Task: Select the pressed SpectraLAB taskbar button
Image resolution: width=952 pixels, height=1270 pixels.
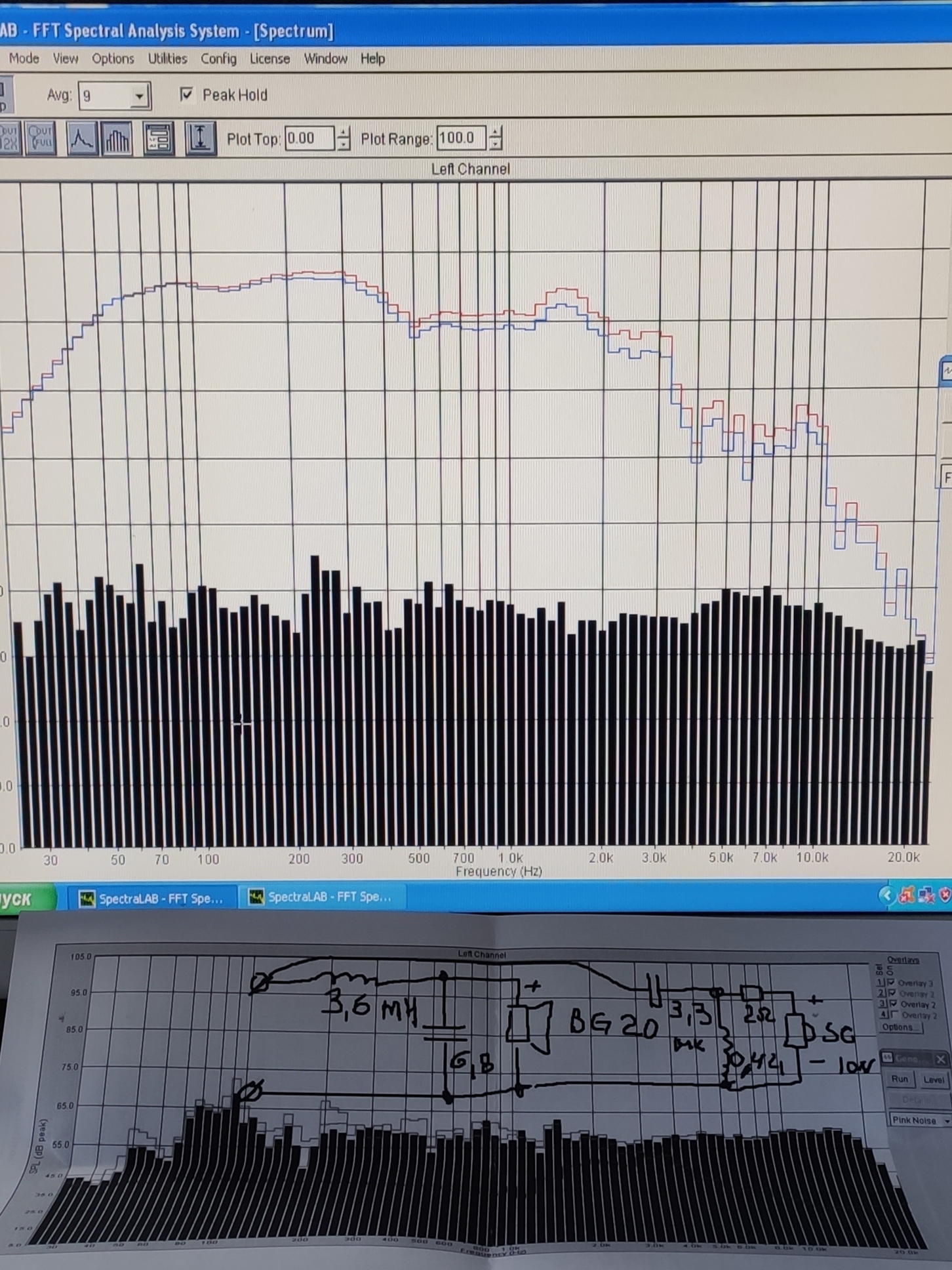Action: coord(151,898)
